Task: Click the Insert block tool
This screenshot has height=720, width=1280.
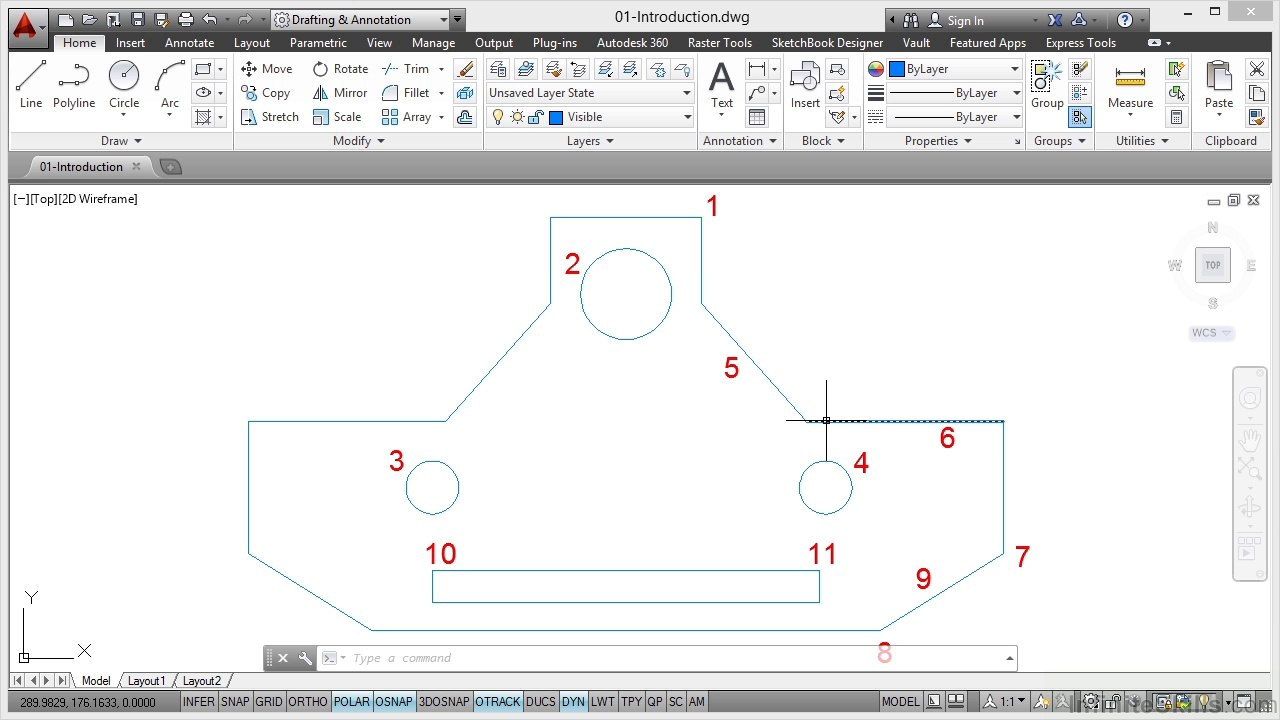Action: (x=805, y=85)
